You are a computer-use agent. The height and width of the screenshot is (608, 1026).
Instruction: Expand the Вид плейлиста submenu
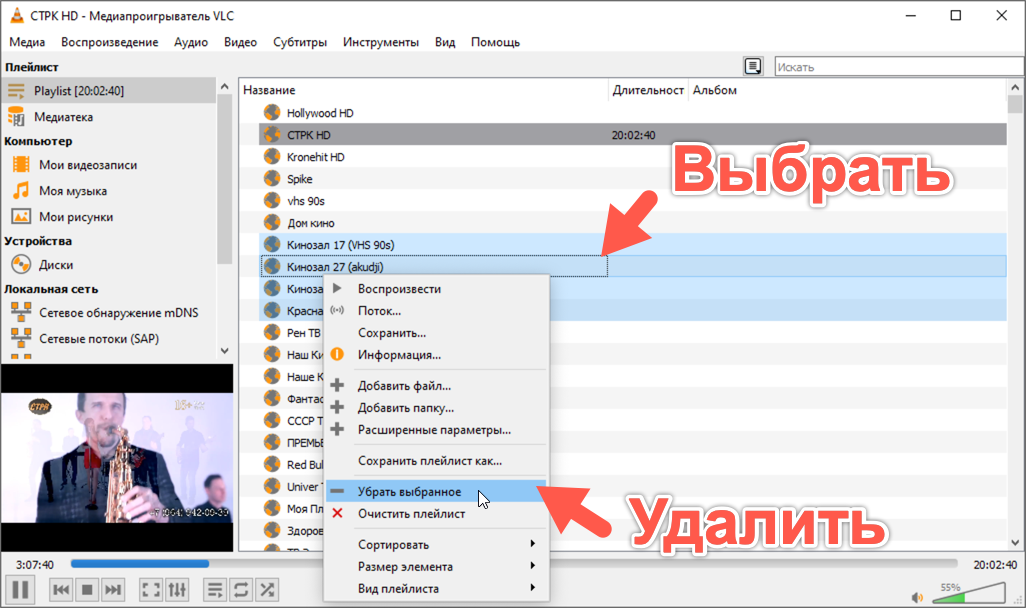tap(436, 588)
